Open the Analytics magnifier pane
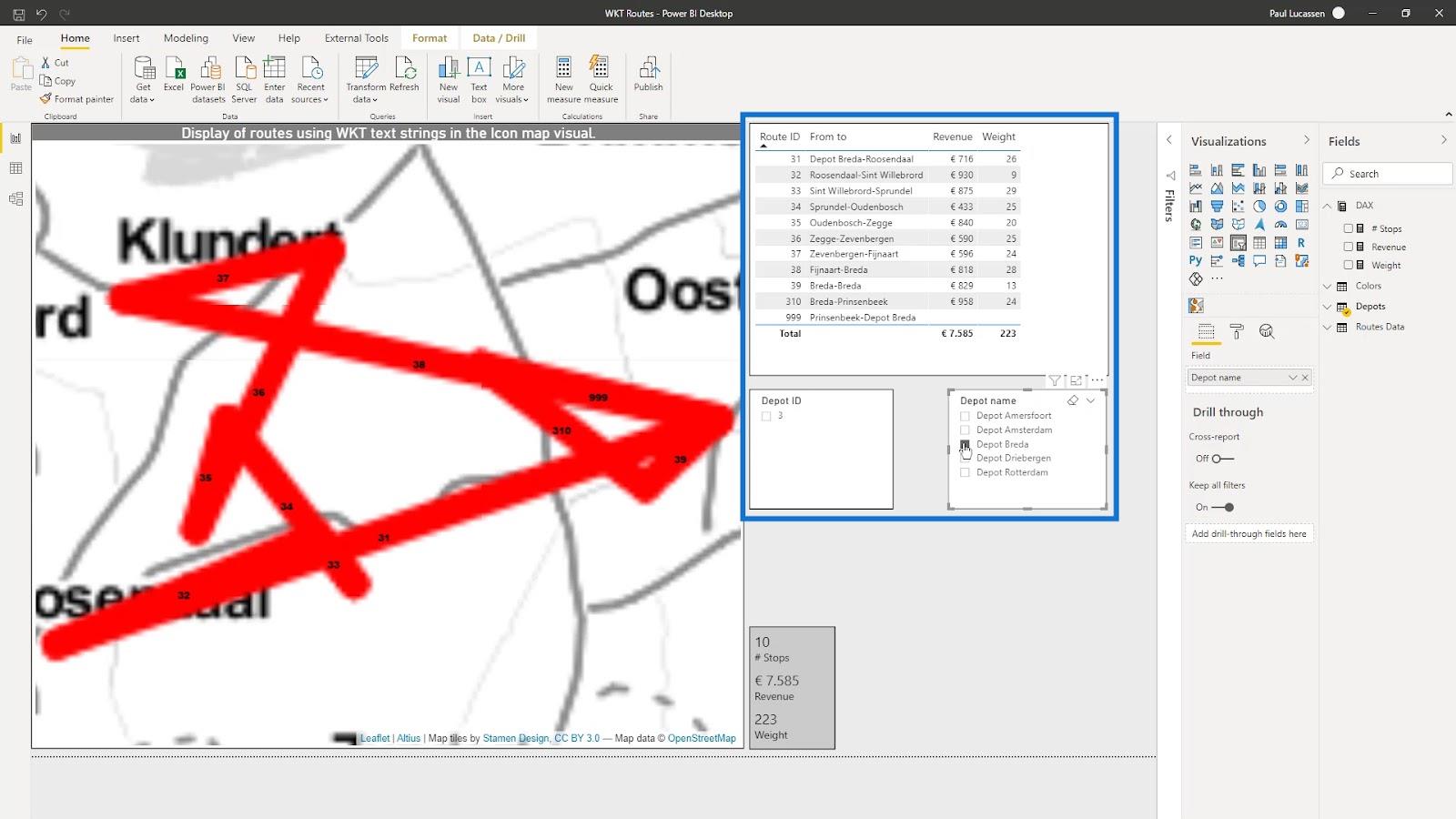1456x819 pixels. point(1267,331)
